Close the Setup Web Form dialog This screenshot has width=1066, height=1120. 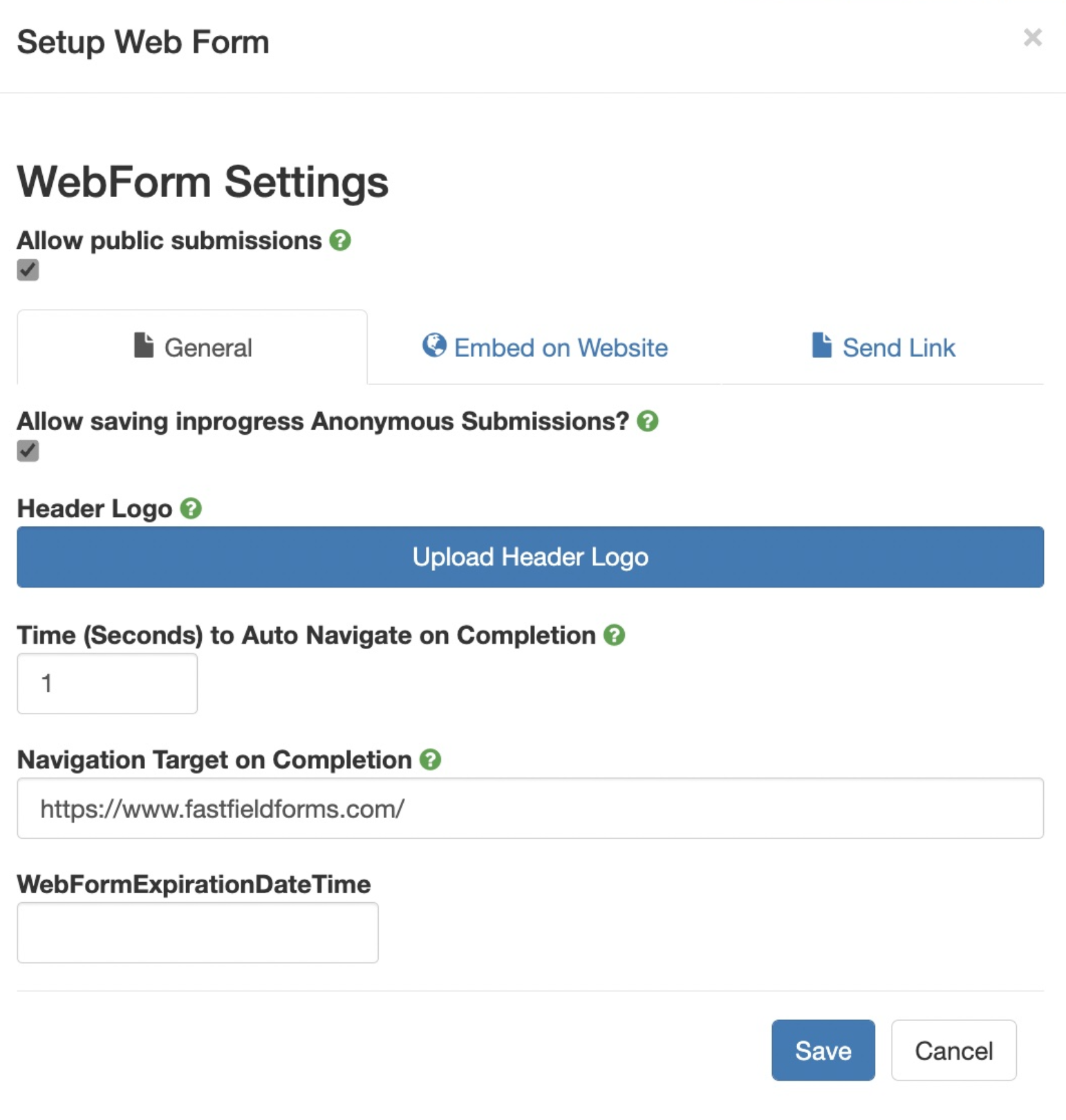[1032, 37]
